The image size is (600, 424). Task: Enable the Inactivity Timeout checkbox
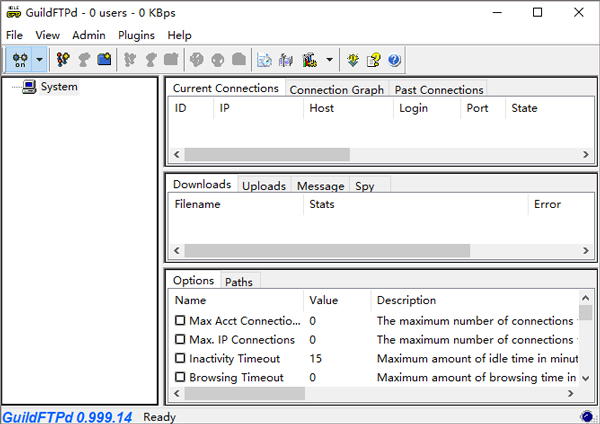click(x=180, y=358)
